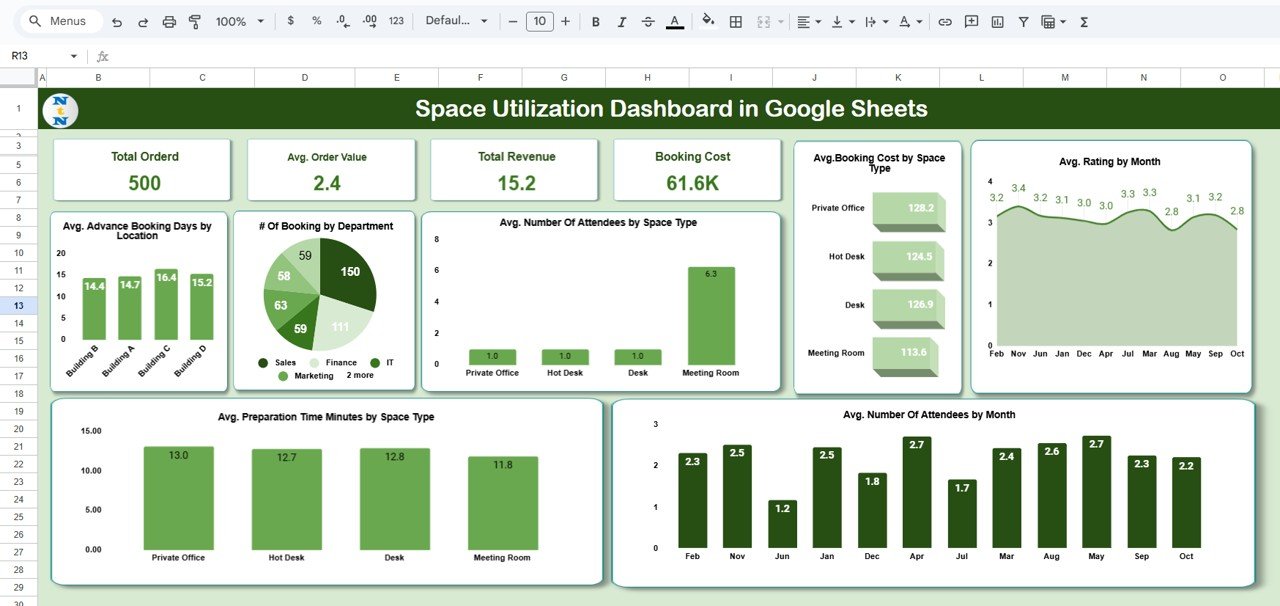Select the Paint format tool
This screenshot has width=1280, height=606.
click(x=194, y=21)
